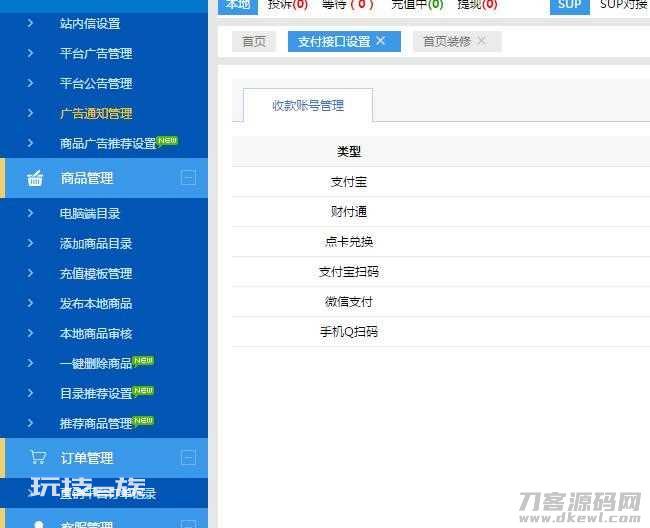Click chevron arrow next to 充值模板管理

(x=30, y=273)
